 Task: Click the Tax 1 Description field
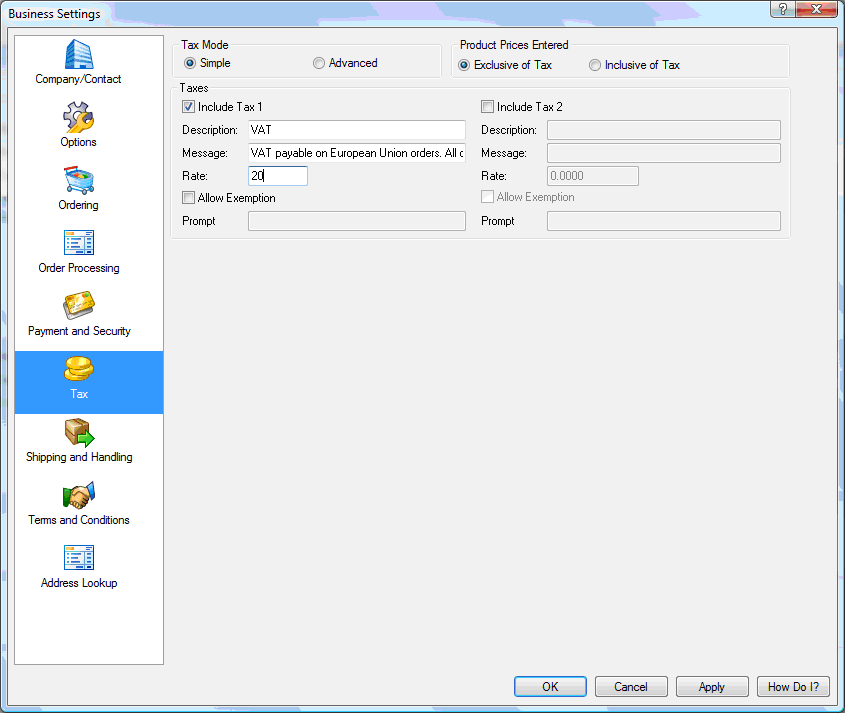(356, 130)
